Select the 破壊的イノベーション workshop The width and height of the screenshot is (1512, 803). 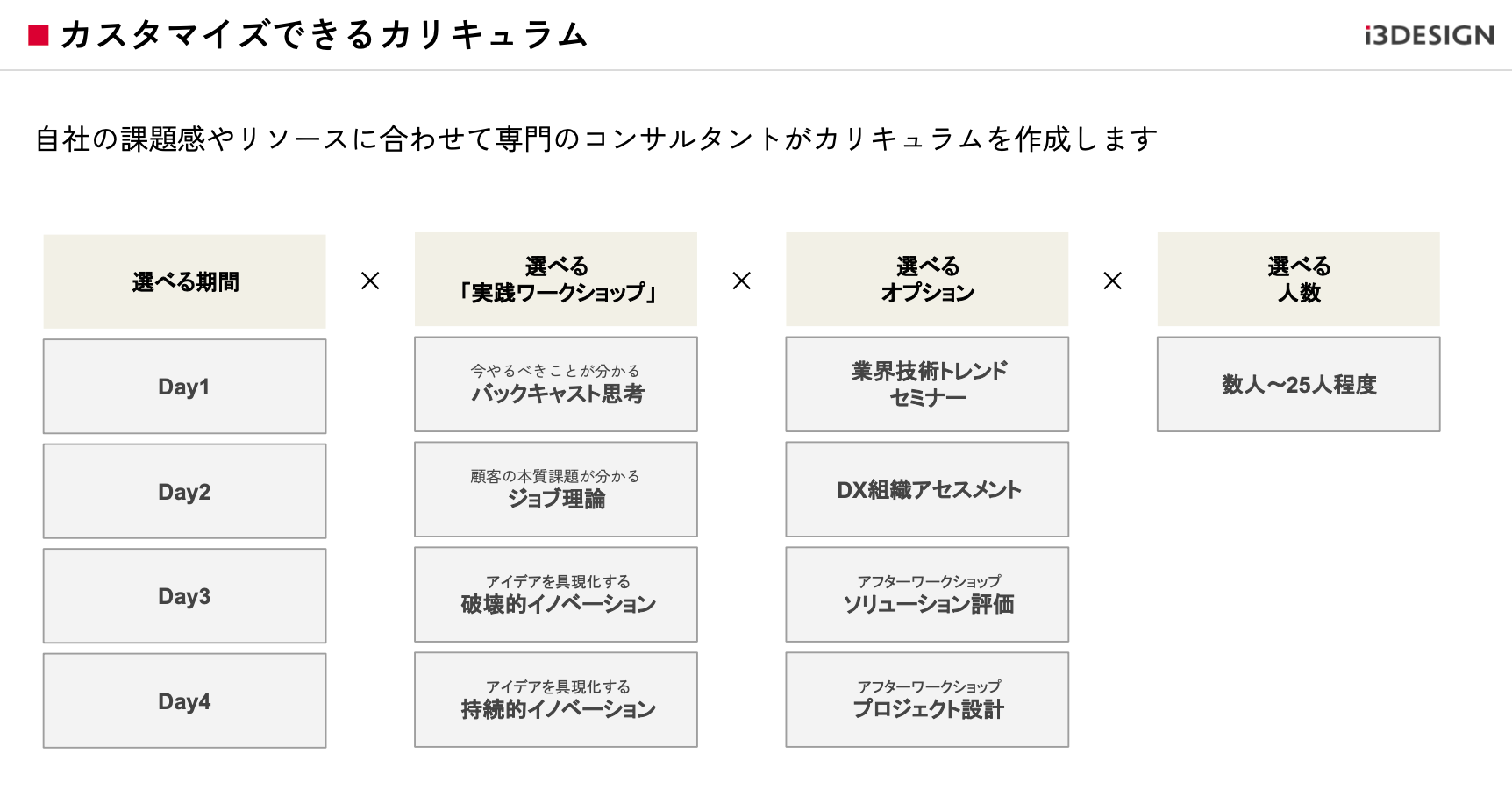(x=556, y=594)
